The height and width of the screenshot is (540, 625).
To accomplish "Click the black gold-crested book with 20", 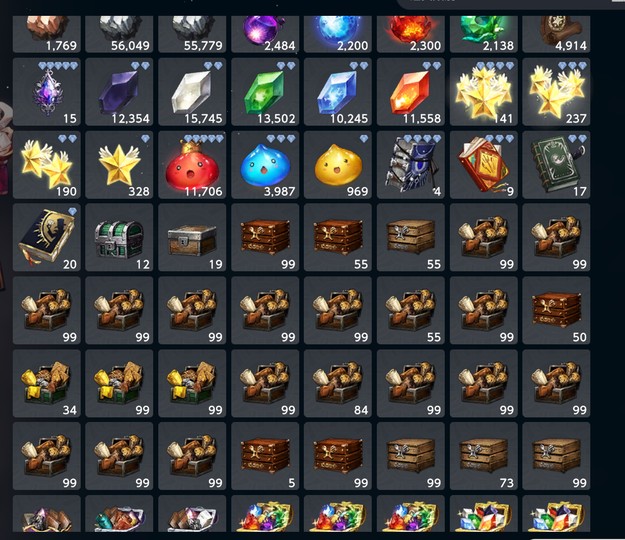I will [47, 238].
